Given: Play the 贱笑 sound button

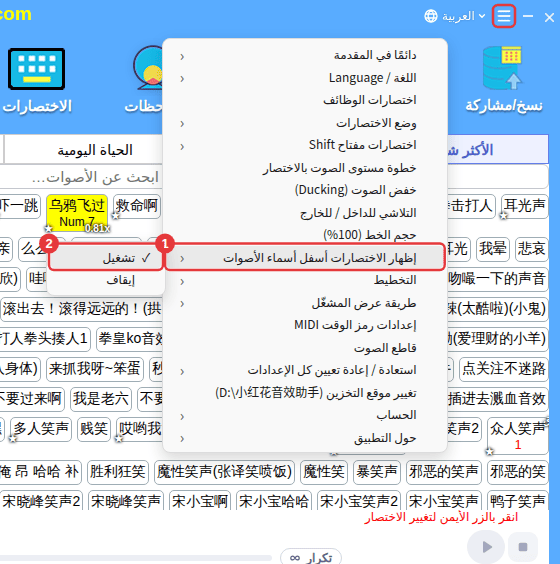Looking at the screenshot, I should 94,429.
